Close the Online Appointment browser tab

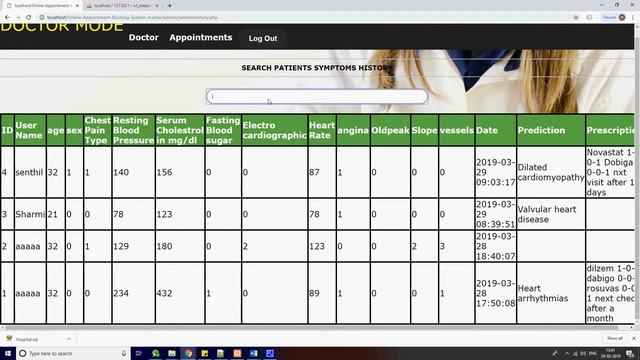[77, 6]
